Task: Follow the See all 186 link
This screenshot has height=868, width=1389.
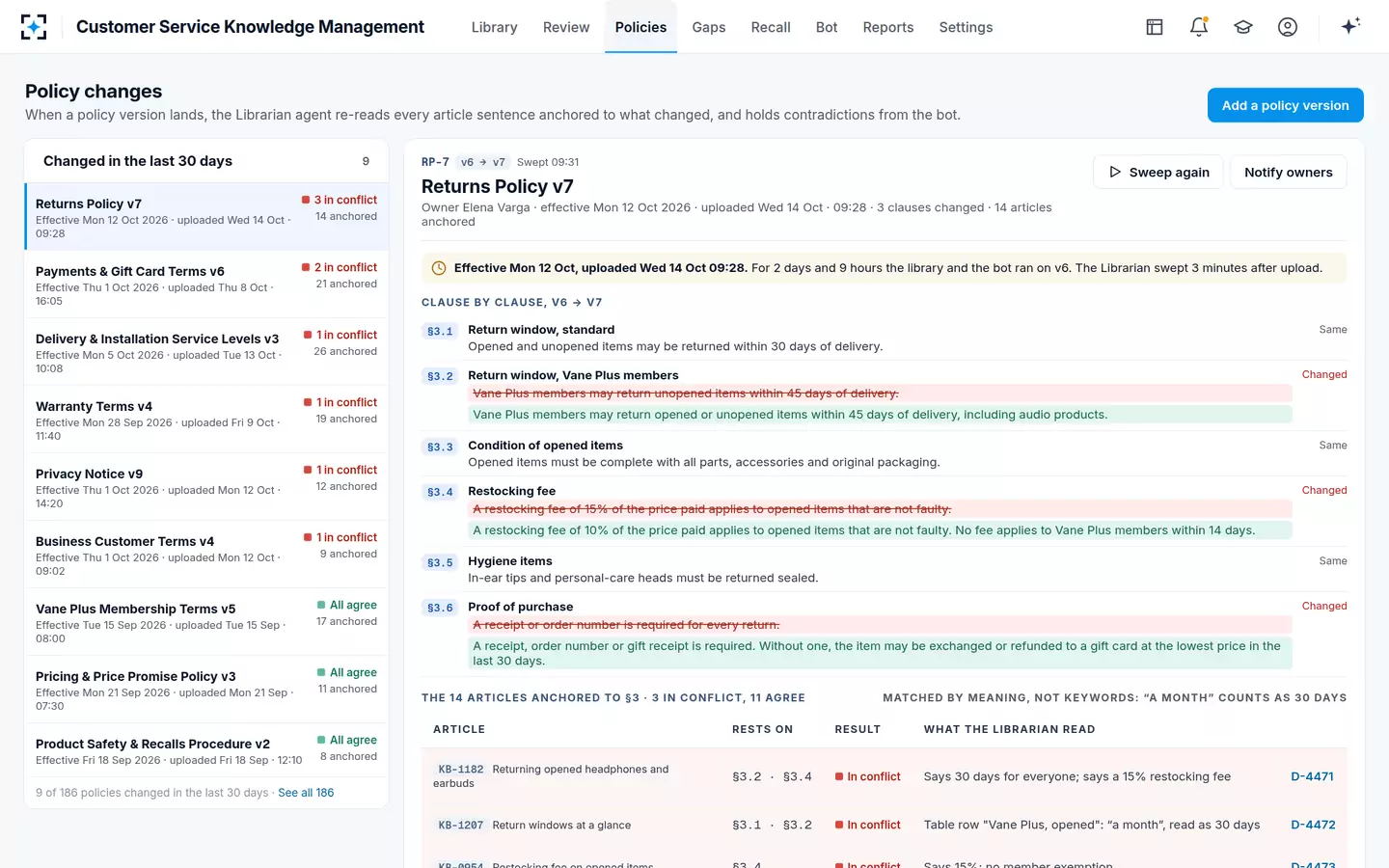Action: [306, 793]
